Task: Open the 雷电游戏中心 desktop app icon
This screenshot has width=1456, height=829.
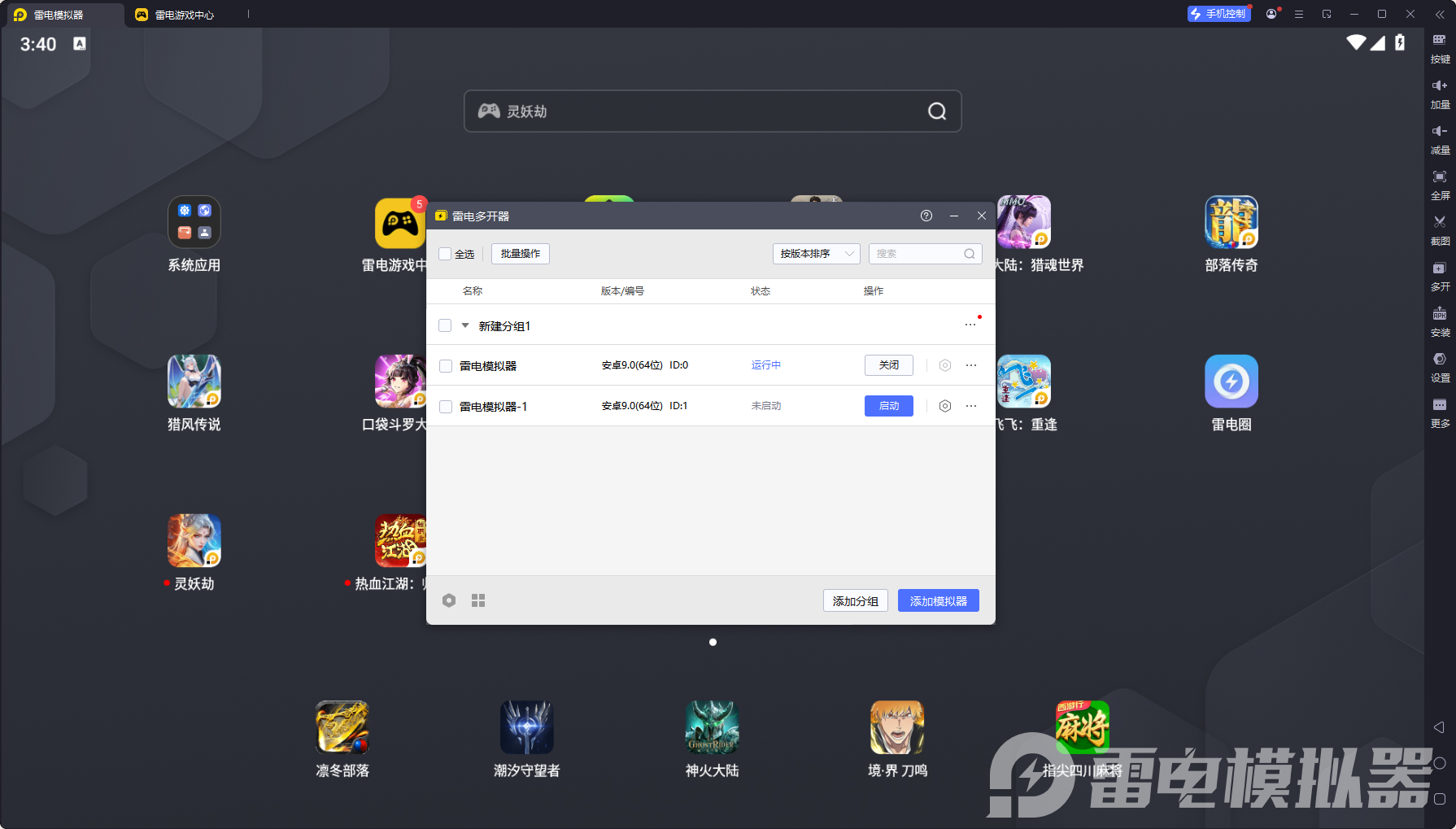Action: (x=400, y=223)
